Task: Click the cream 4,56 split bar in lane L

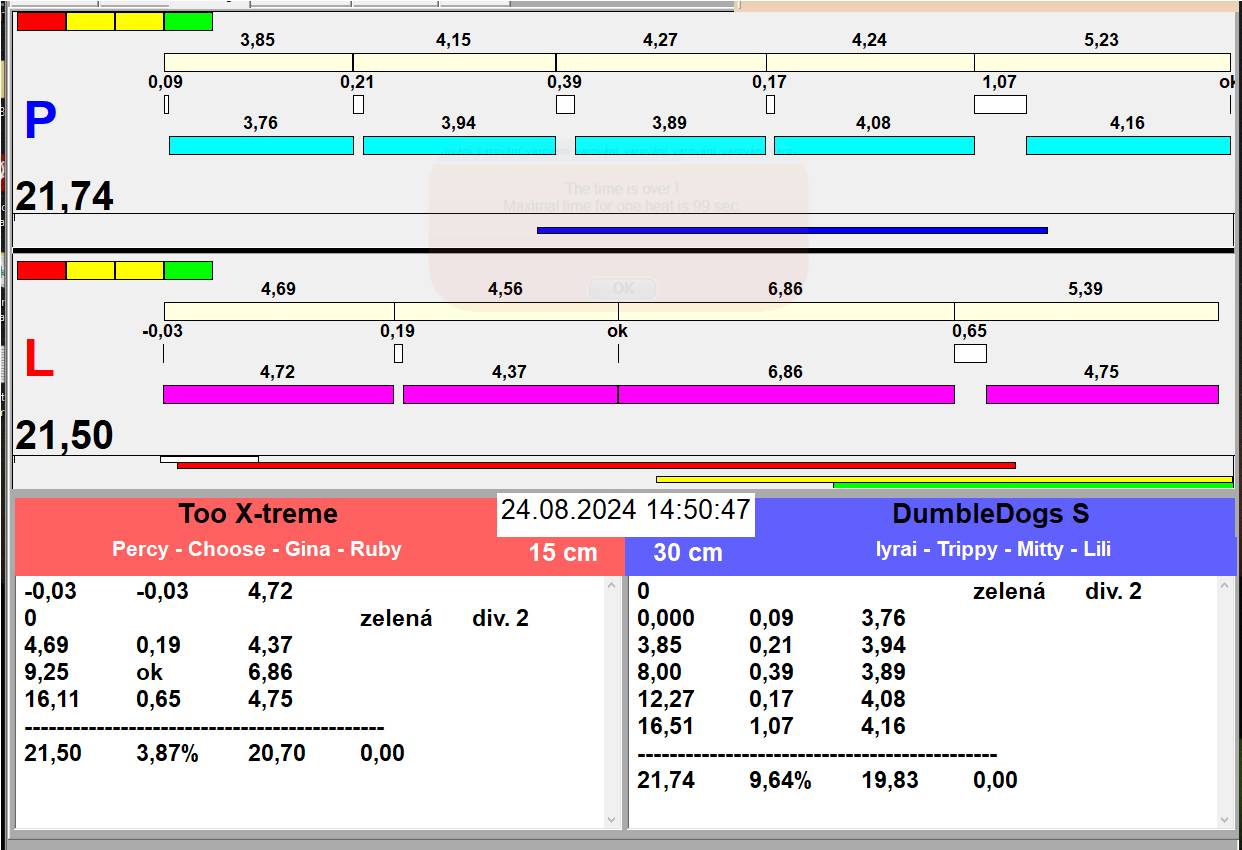Action: click(506, 311)
